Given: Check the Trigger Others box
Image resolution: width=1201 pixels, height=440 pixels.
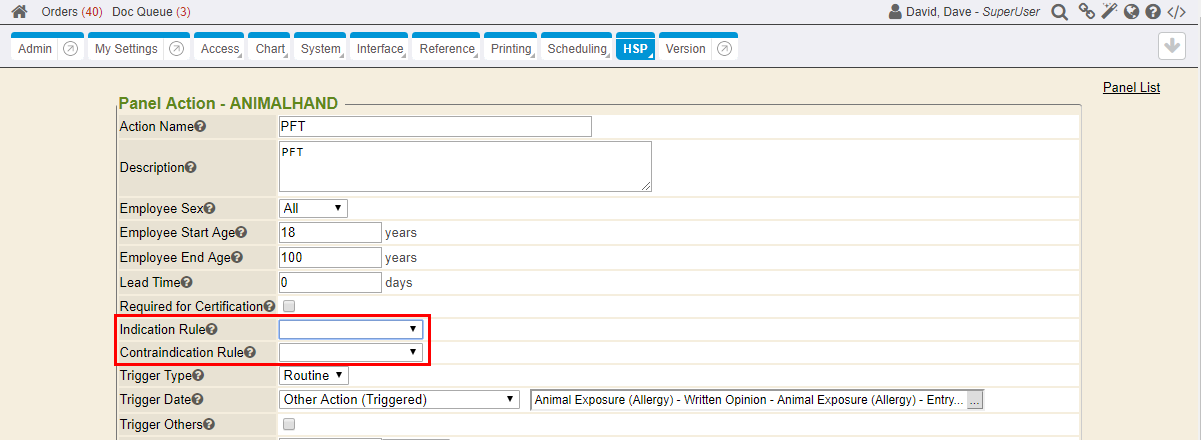Looking at the screenshot, I should click(x=289, y=424).
